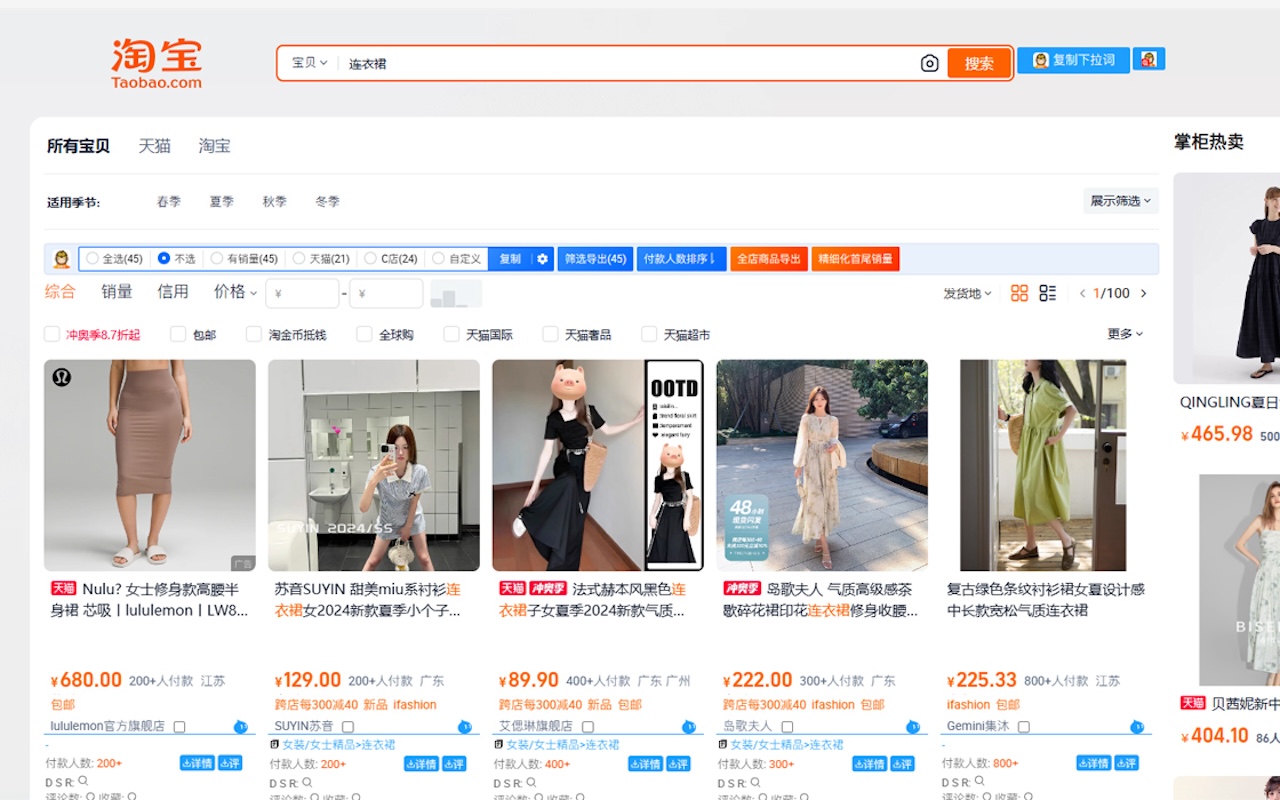The image size is (1280, 800).
Task: Click the next page arrow after 1/100
Action: coord(1143,293)
